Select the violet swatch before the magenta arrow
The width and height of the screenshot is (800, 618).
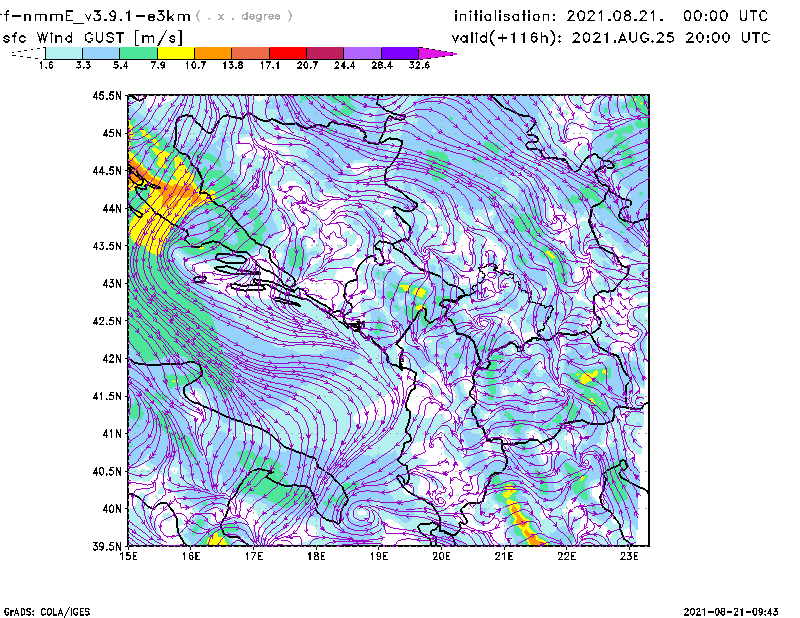[400, 52]
